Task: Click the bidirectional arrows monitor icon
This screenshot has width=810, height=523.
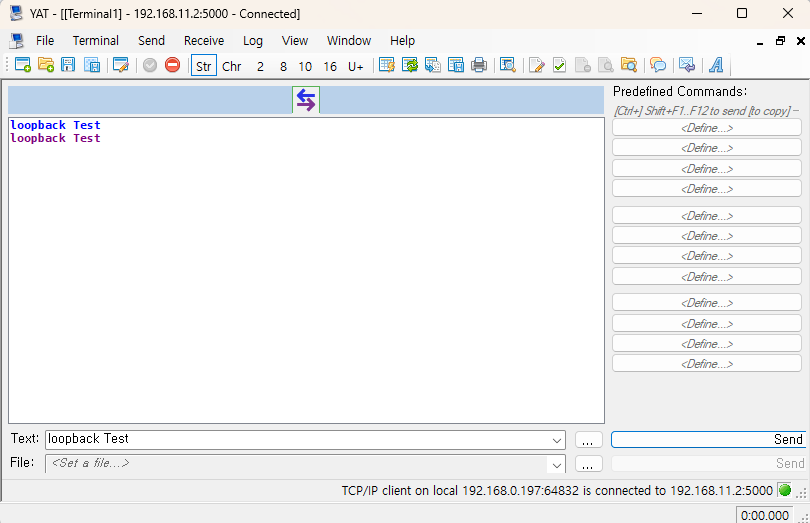Action: tap(306, 100)
